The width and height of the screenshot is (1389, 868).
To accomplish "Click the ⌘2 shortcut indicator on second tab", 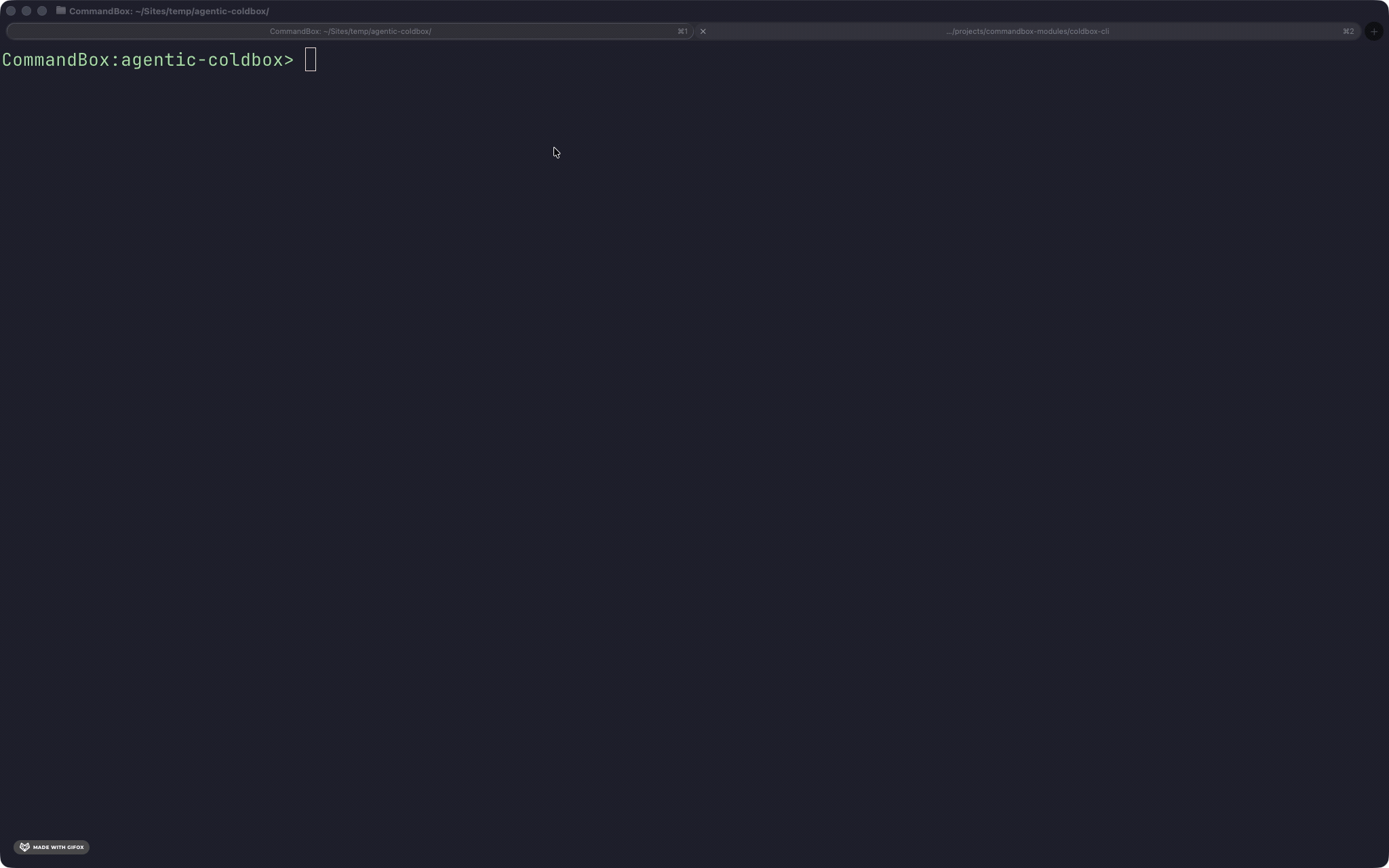I will click(x=1348, y=31).
